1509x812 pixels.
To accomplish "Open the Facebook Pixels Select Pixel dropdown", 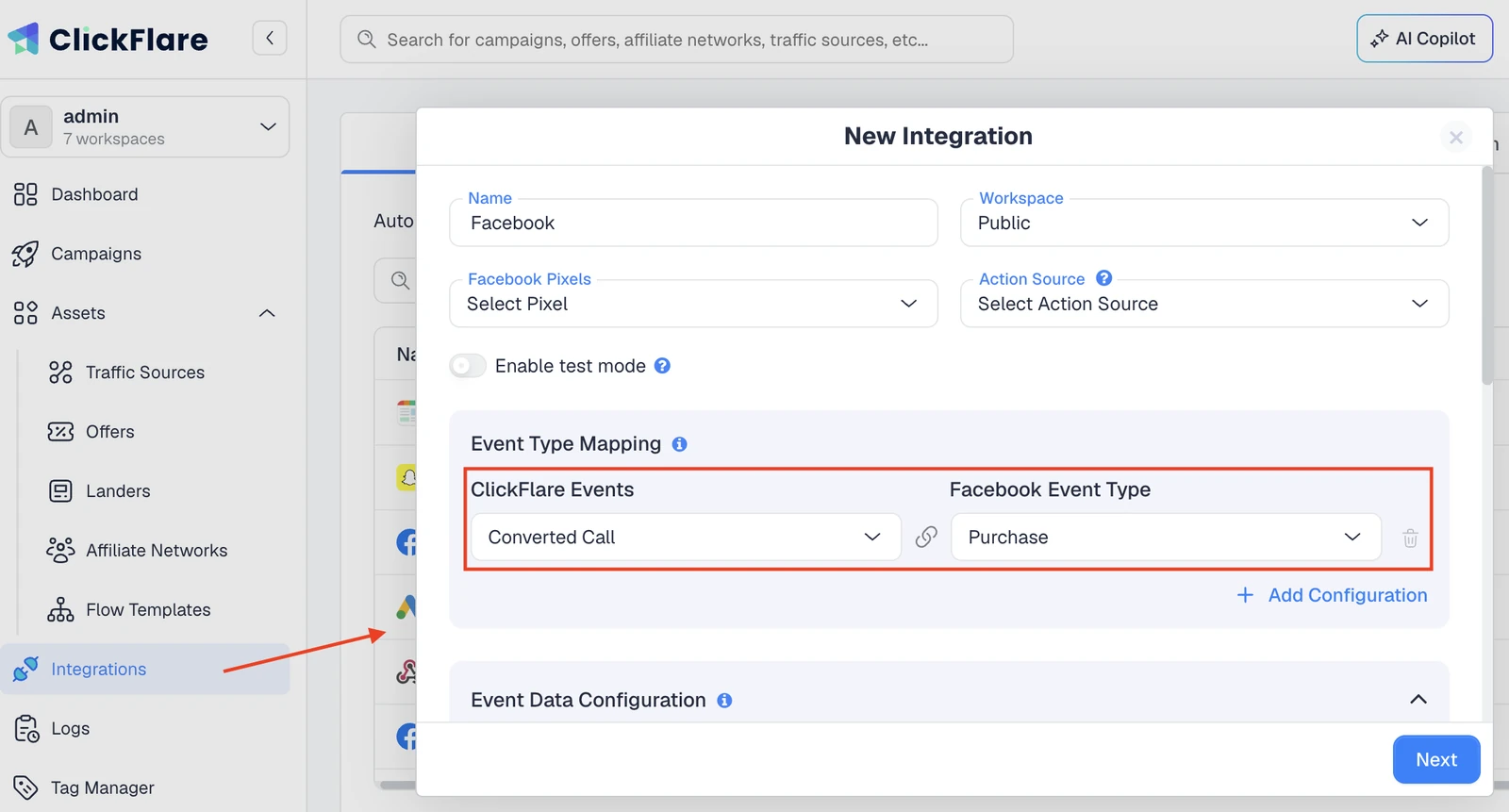I will pyautogui.click(x=693, y=304).
